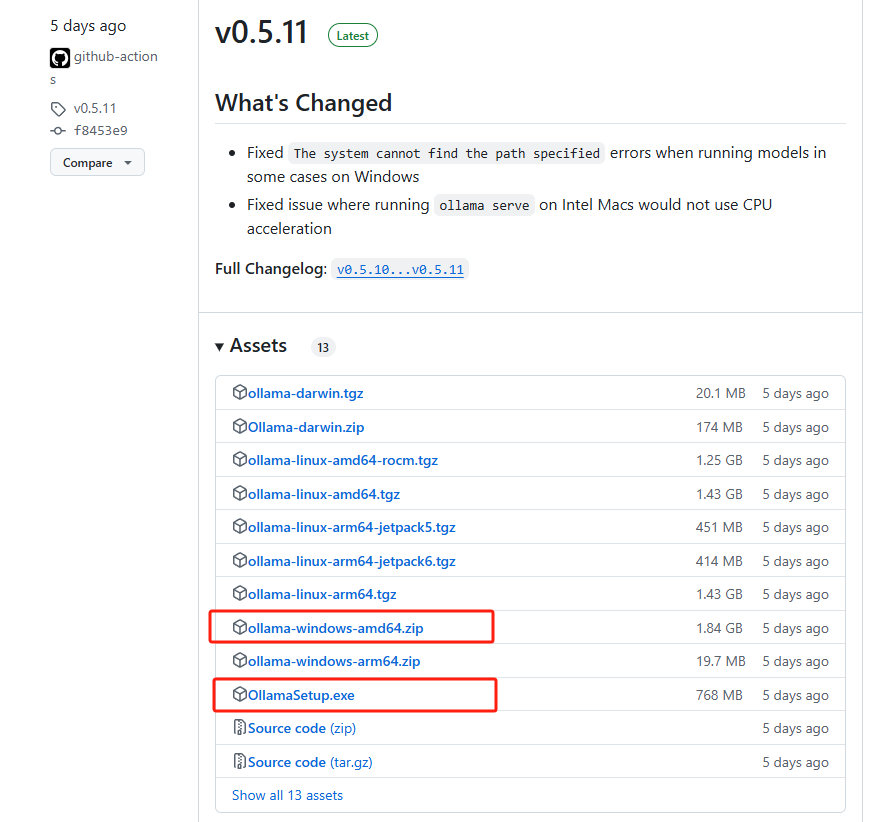Download ollama-linux-arm64-jetpack5.tgz
The image size is (879, 822).
(351, 528)
